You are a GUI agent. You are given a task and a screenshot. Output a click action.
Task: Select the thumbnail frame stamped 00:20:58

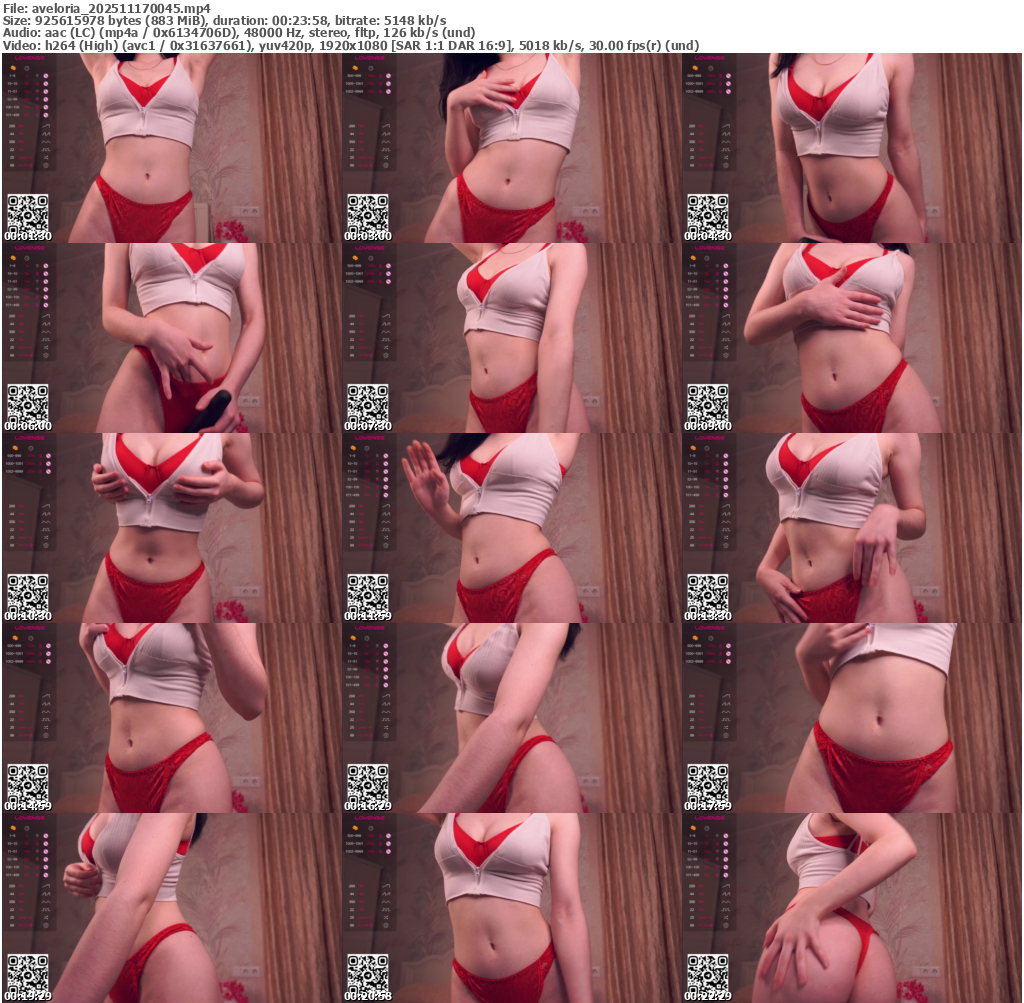point(512,908)
